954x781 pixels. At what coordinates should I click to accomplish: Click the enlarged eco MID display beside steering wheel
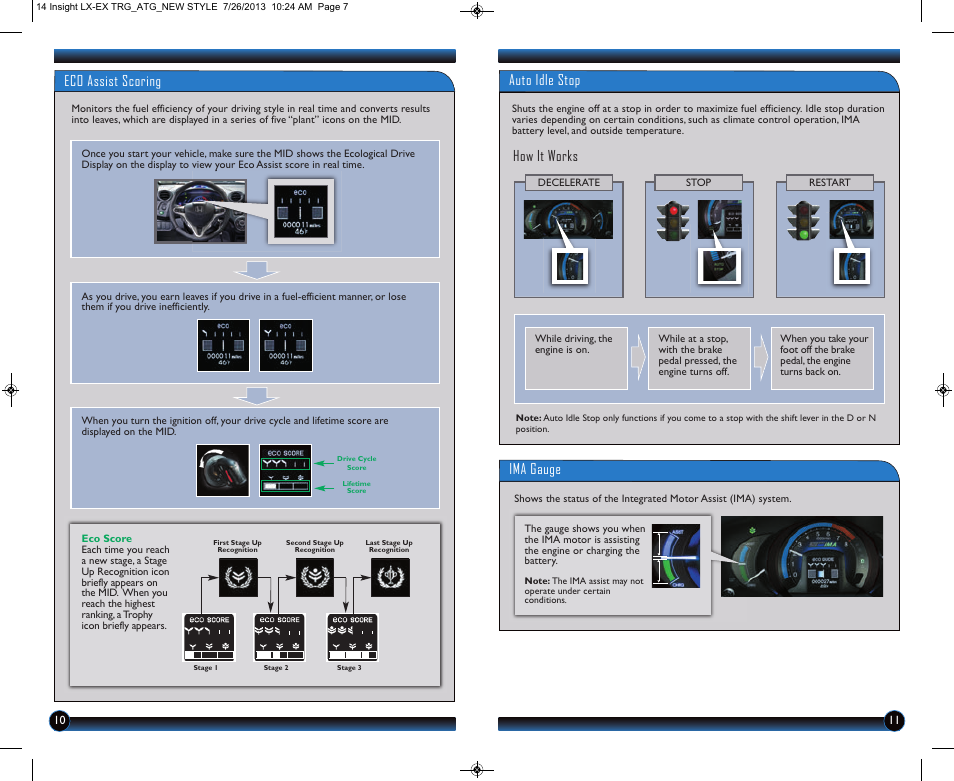(x=301, y=211)
